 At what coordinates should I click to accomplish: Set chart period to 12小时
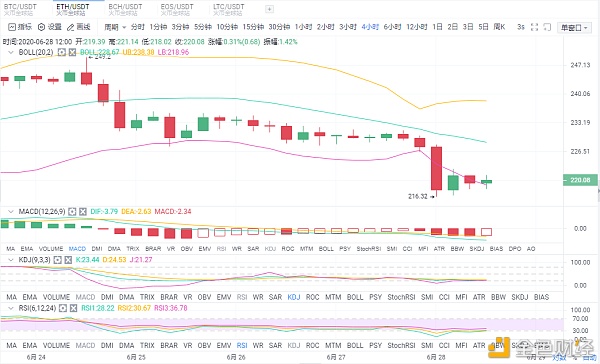click(x=417, y=27)
